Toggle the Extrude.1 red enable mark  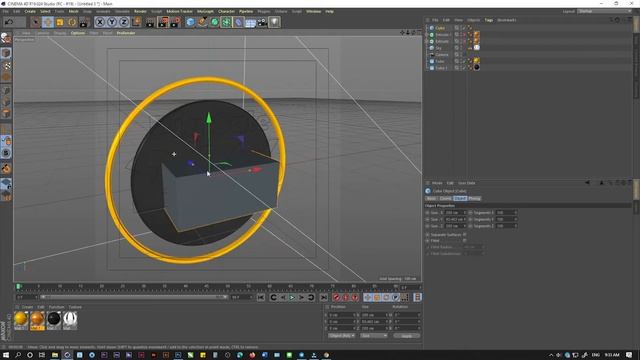coord(464,35)
